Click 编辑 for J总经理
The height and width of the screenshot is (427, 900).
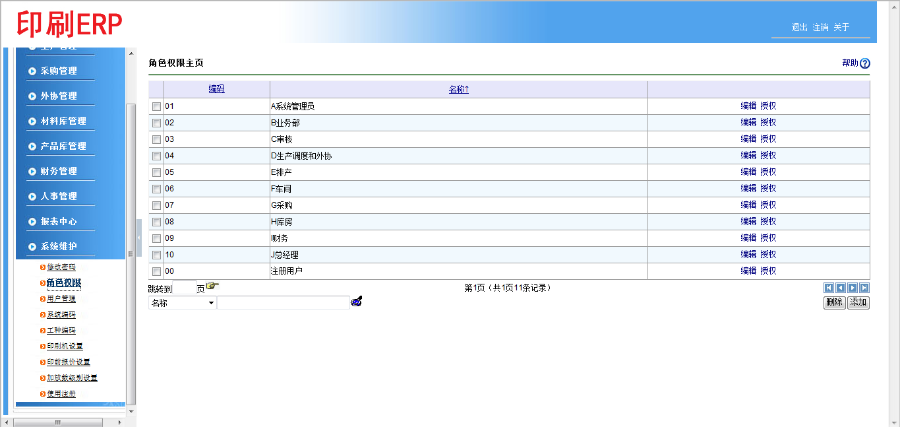click(748, 254)
